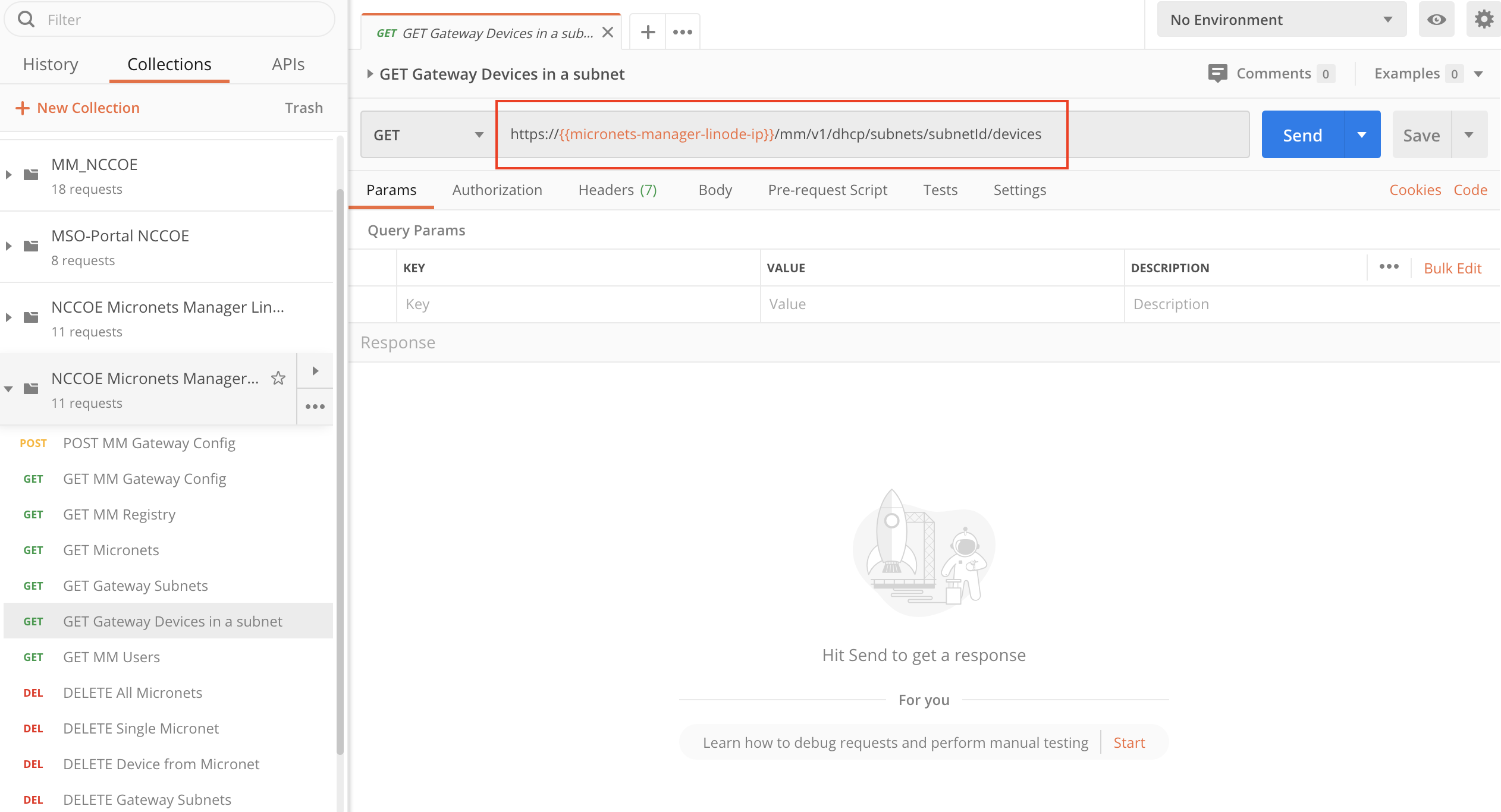Click Start for debug requests lesson

tap(1129, 742)
